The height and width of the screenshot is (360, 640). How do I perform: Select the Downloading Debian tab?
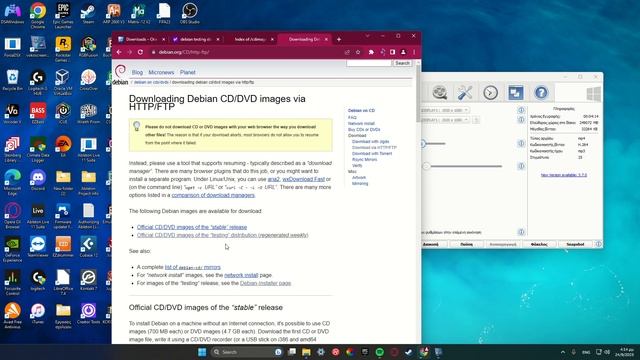(x=304, y=40)
